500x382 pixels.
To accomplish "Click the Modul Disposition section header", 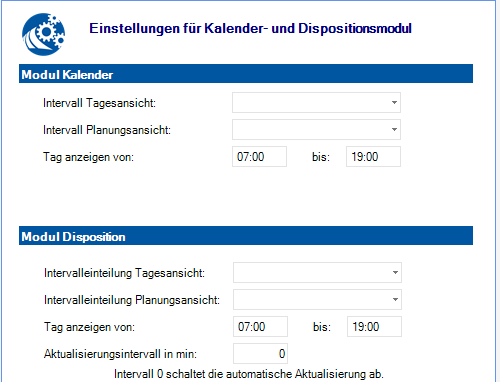I will (246, 236).
